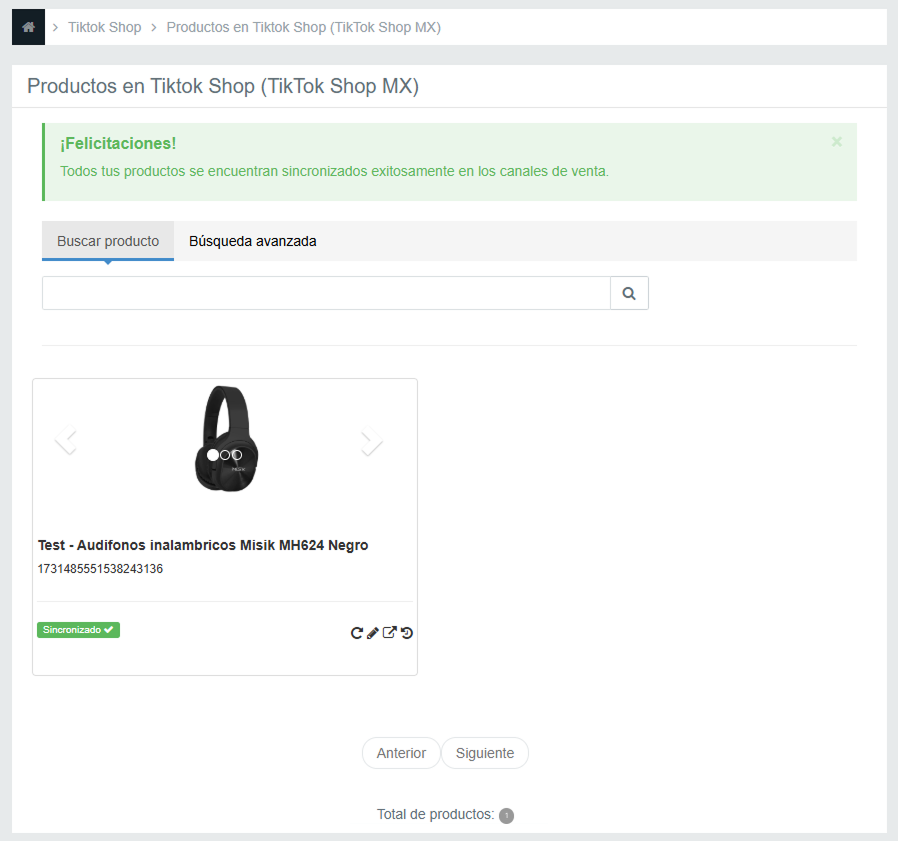View product history with the clock icon
The image size is (898, 841).
click(x=407, y=632)
